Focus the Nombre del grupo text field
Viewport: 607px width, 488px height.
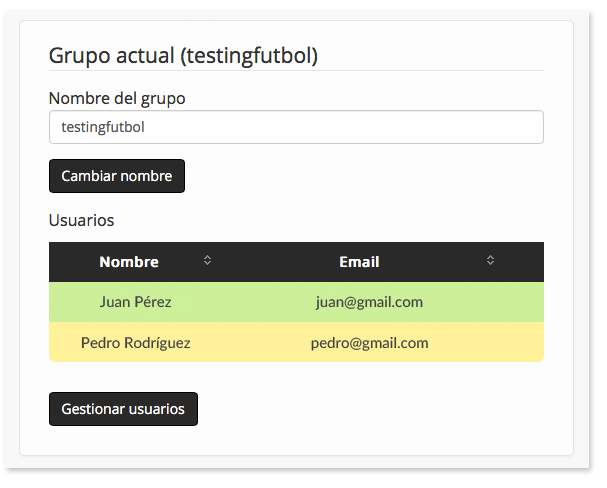[296, 127]
